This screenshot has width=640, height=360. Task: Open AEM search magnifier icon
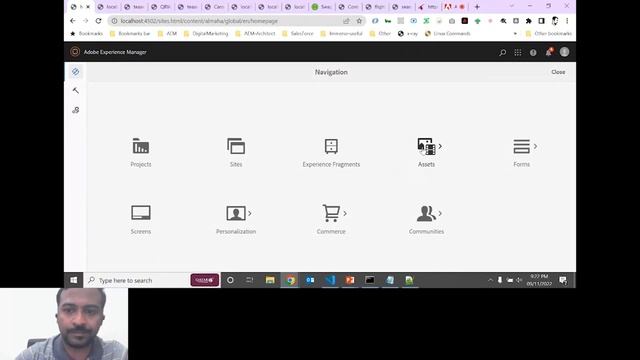(502, 52)
